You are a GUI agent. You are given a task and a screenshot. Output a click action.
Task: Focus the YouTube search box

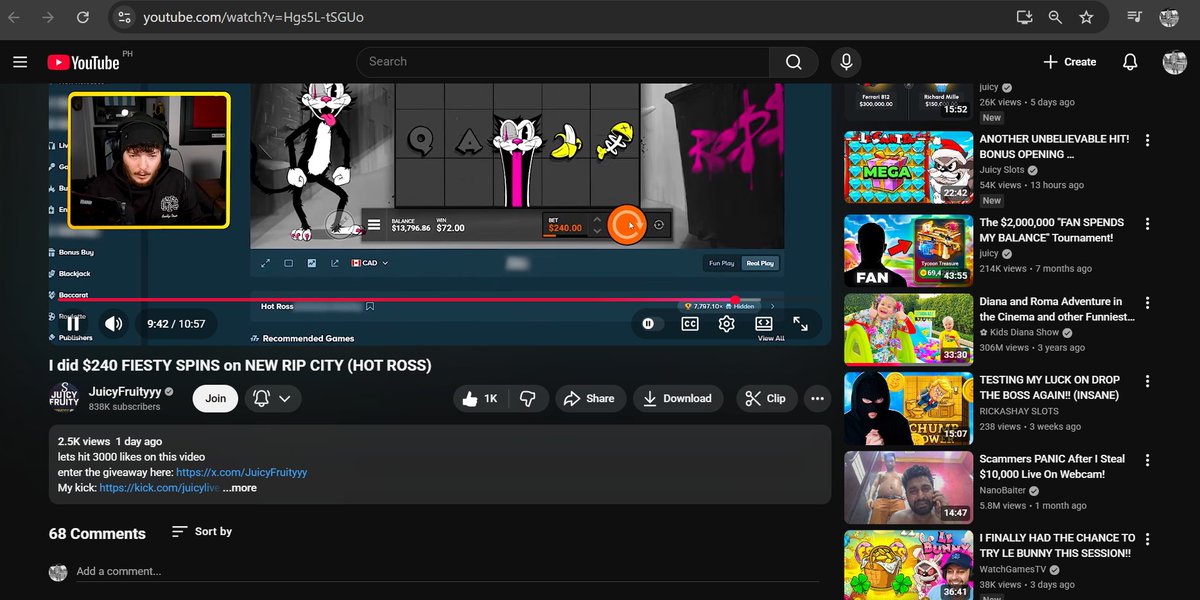click(x=563, y=62)
